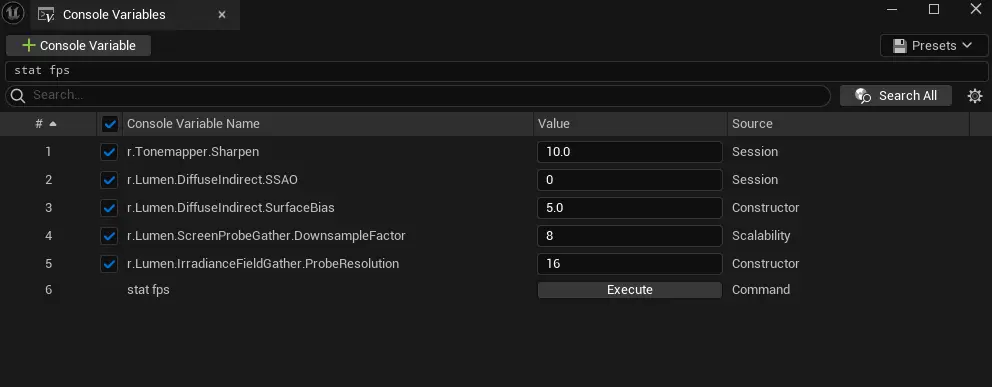
Task: Click the Scalability source cell
Action: [x=761, y=236]
